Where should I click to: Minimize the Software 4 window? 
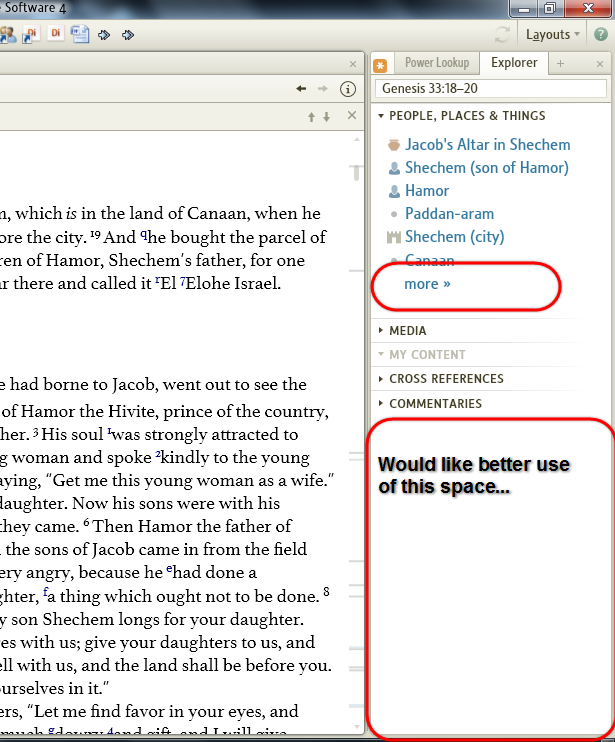pos(524,8)
